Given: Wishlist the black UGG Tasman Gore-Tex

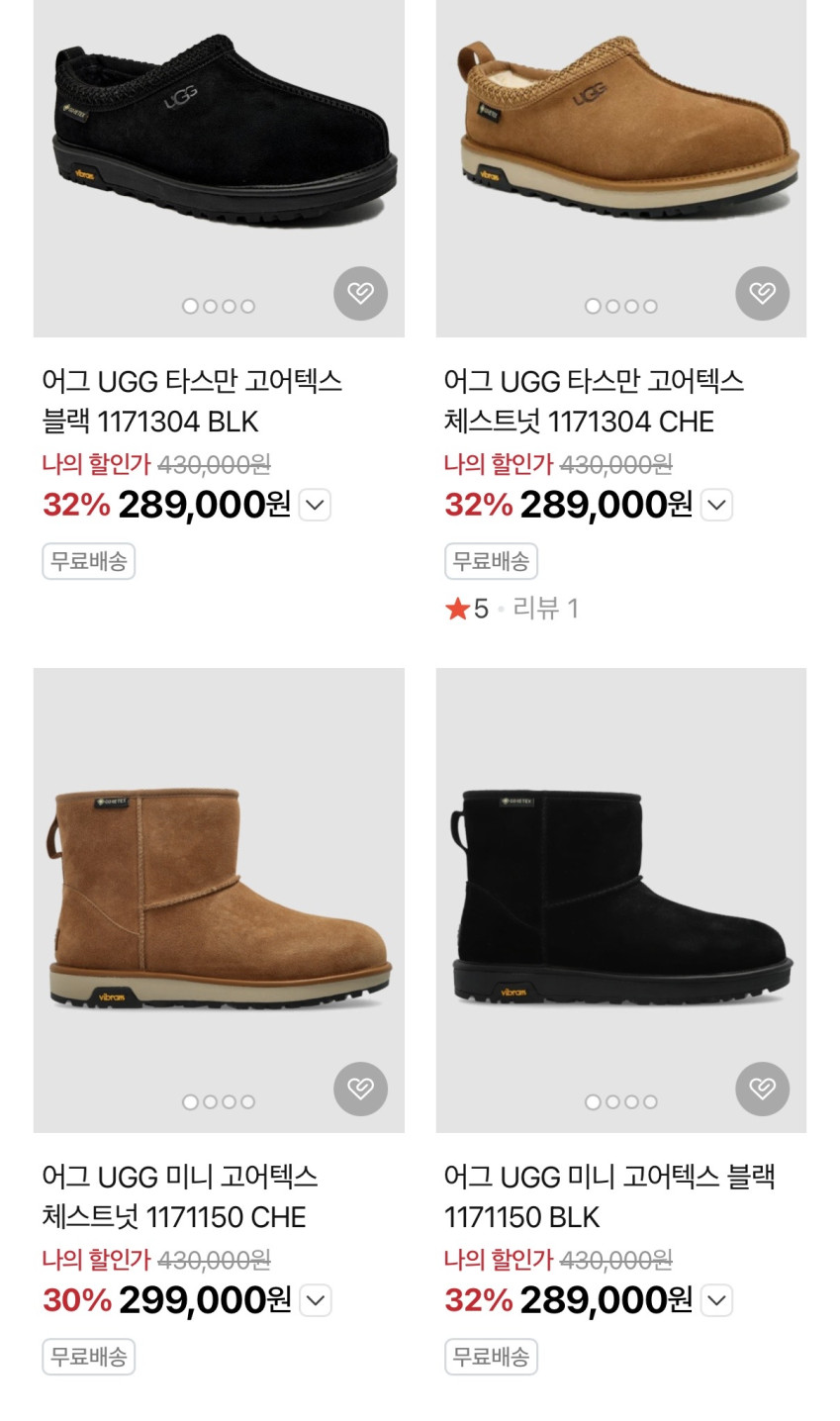Looking at the screenshot, I should tap(360, 293).
